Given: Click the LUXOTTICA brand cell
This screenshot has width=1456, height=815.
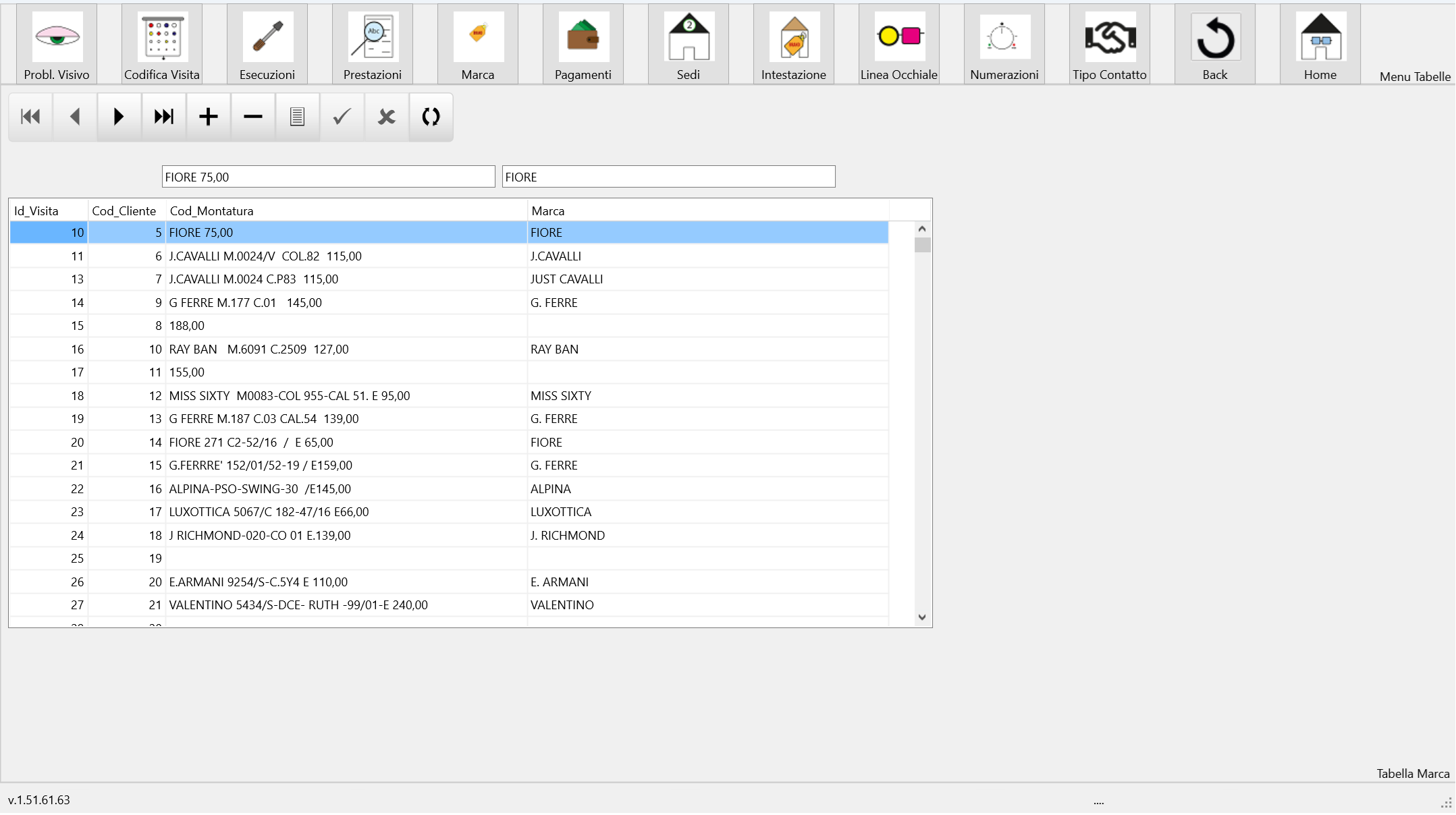Looking at the screenshot, I should [x=708, y=512].
